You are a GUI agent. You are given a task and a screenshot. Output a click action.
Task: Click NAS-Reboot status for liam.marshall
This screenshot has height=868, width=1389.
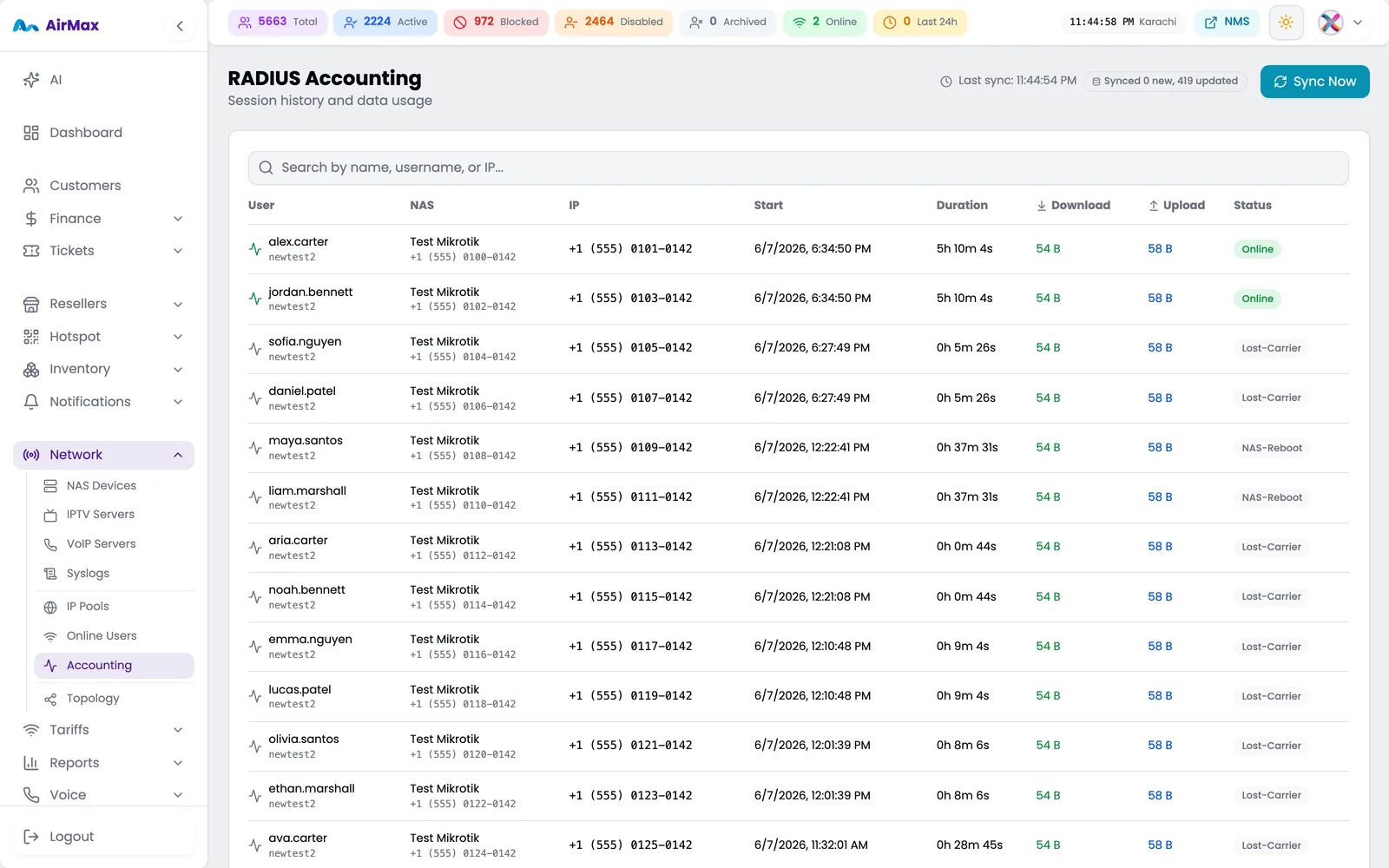click(1272, 497)
